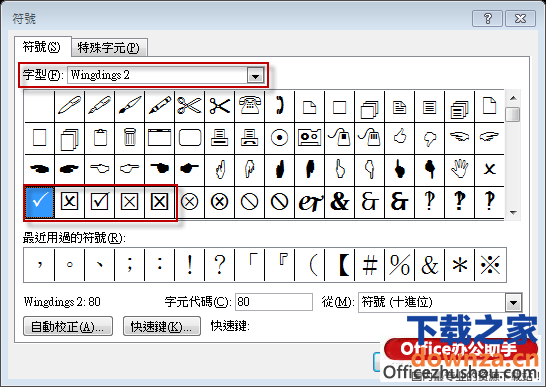This screenshot has width=546, height=387.
Task: Select the desk telephone symbol
Action: pos(249,106)
